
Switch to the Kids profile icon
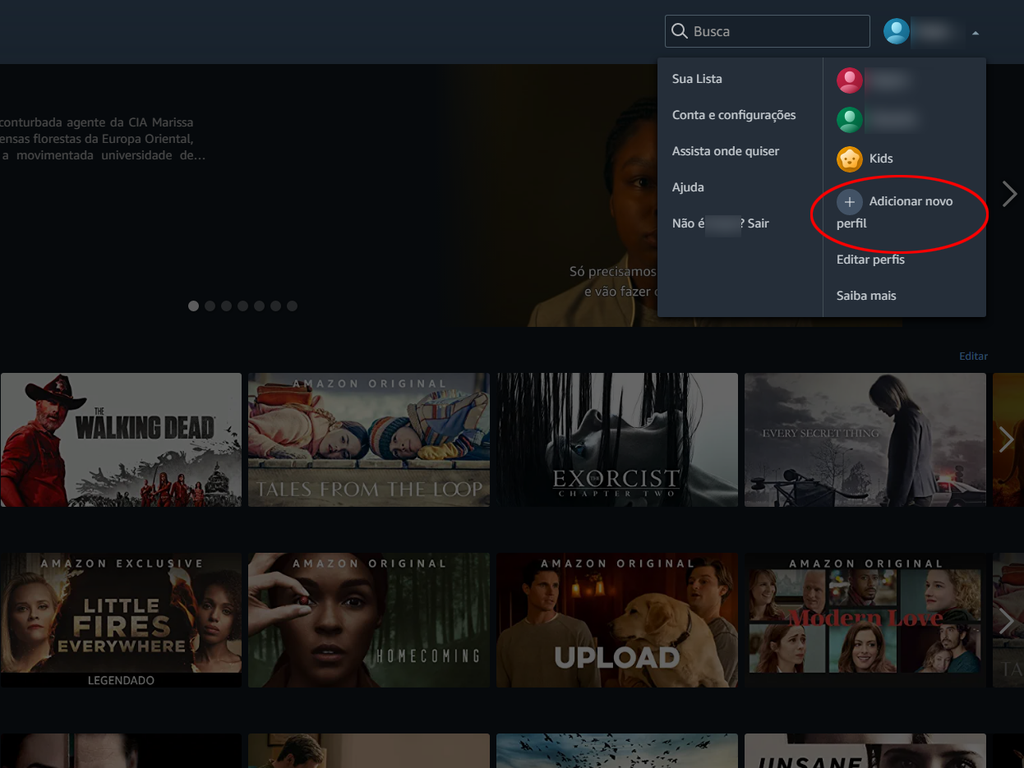click(x=850, y=159)
